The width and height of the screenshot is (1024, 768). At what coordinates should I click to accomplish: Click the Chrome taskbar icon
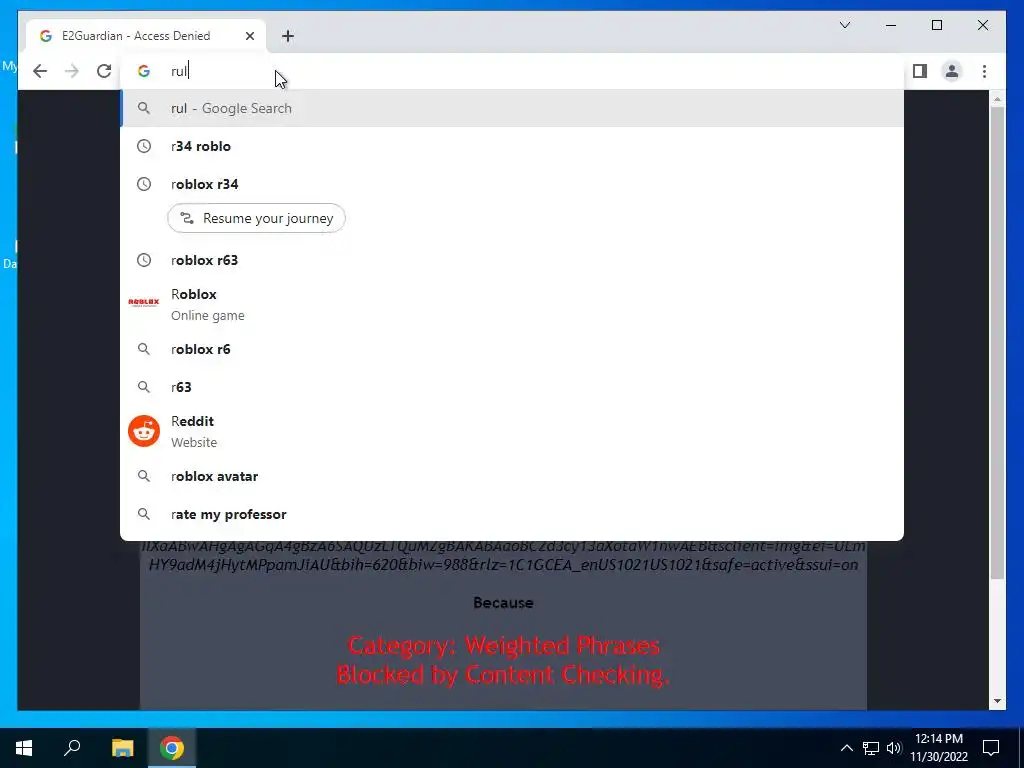172,748
